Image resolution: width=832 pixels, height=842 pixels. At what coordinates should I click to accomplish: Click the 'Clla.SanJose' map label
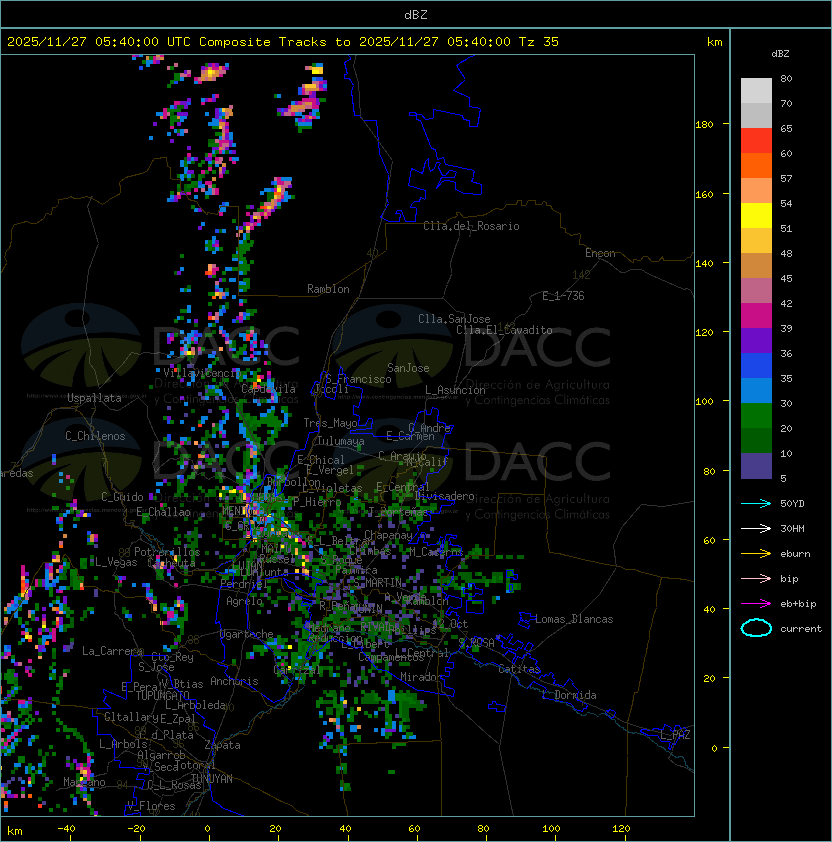pyautogui.click(x=454, y=319)
